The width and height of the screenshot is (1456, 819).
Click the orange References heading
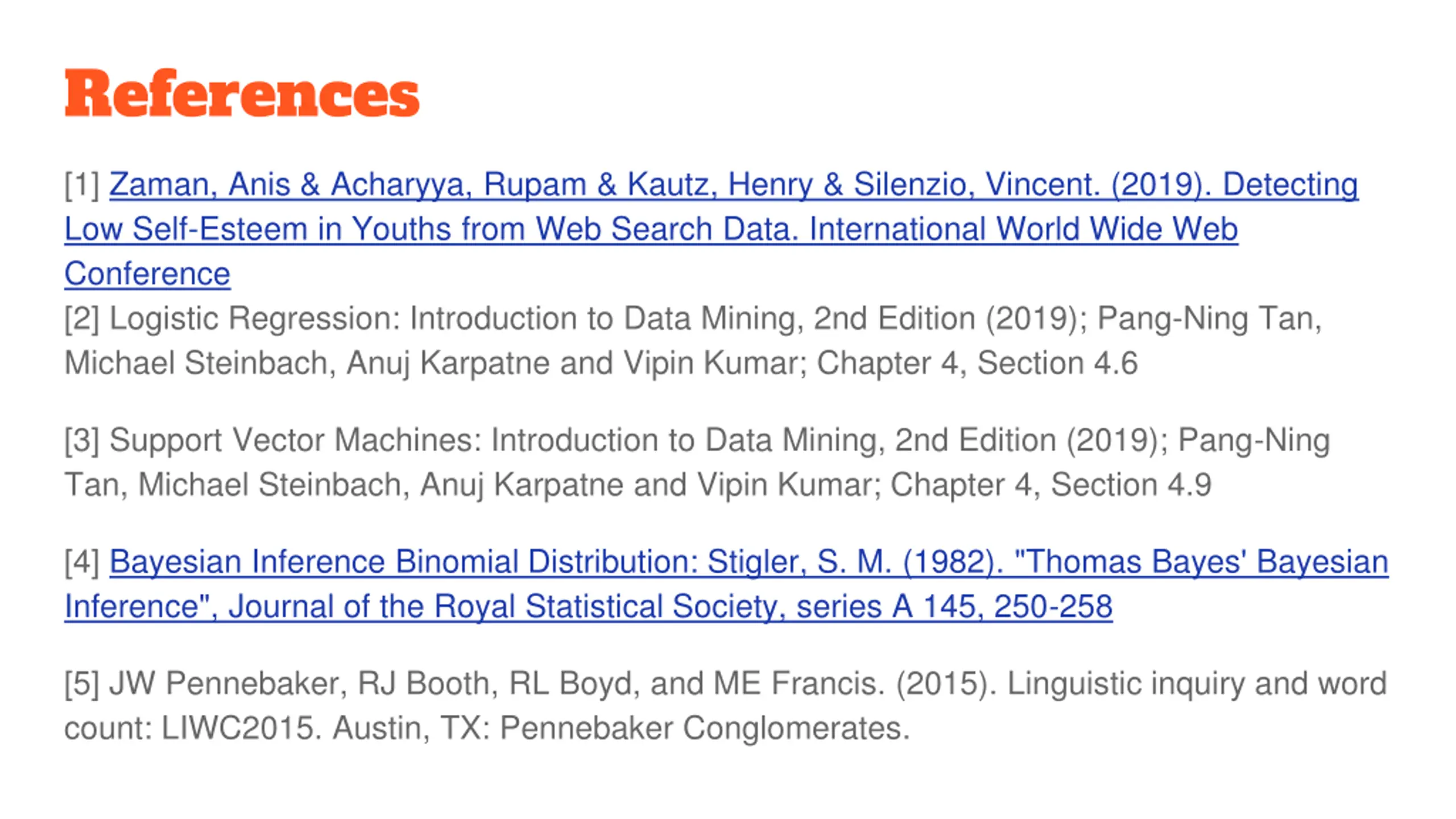[x=242, y=94]
